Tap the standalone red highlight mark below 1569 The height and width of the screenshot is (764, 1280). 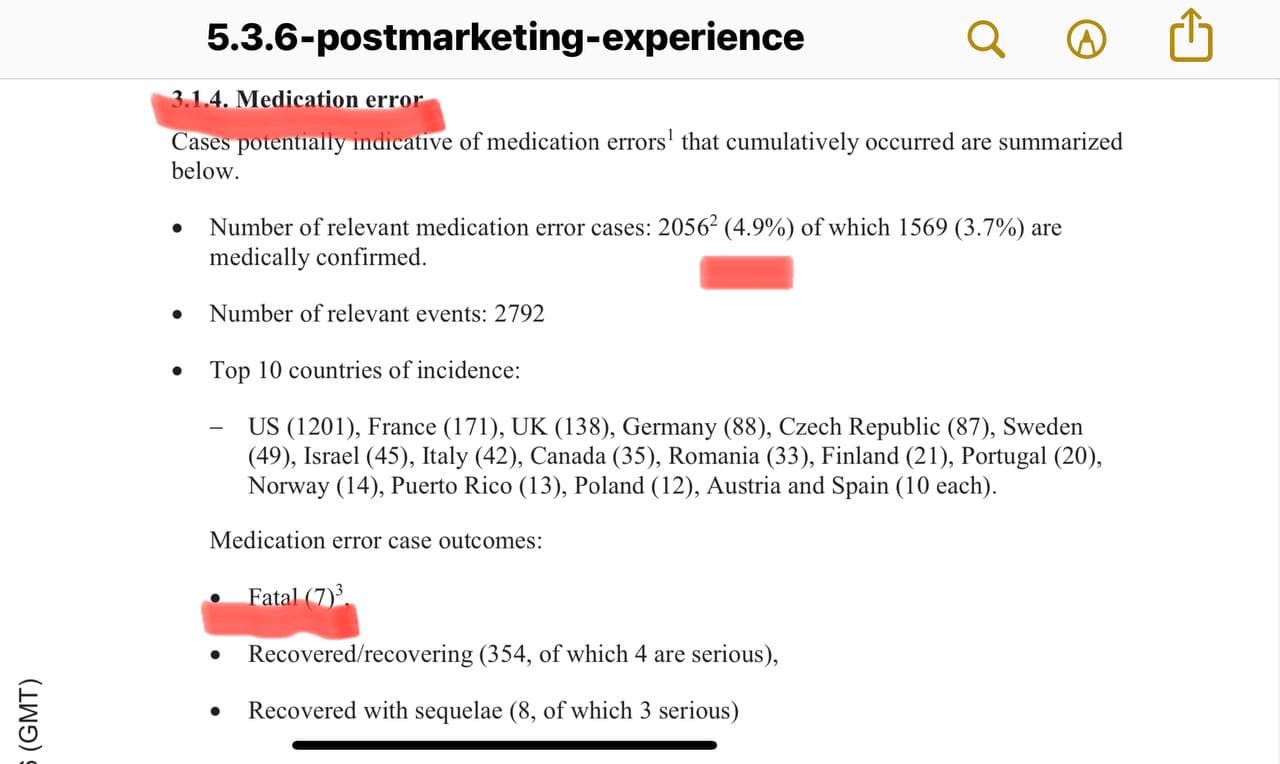pos(746,272)
